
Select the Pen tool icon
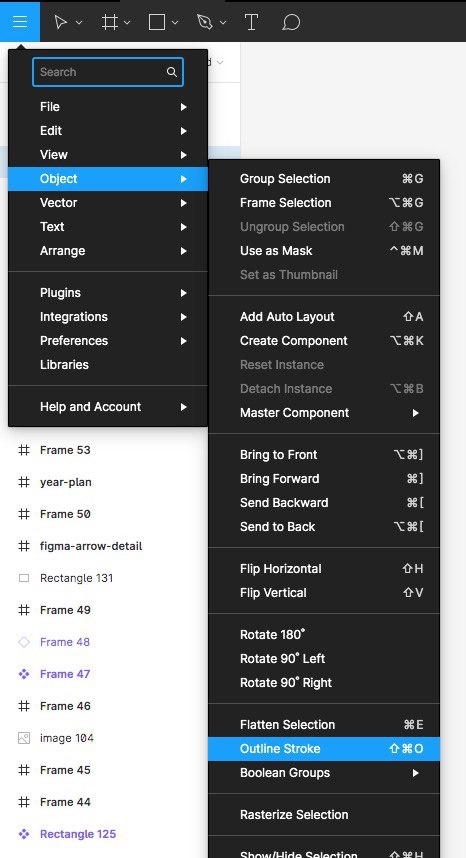point(205,22)
